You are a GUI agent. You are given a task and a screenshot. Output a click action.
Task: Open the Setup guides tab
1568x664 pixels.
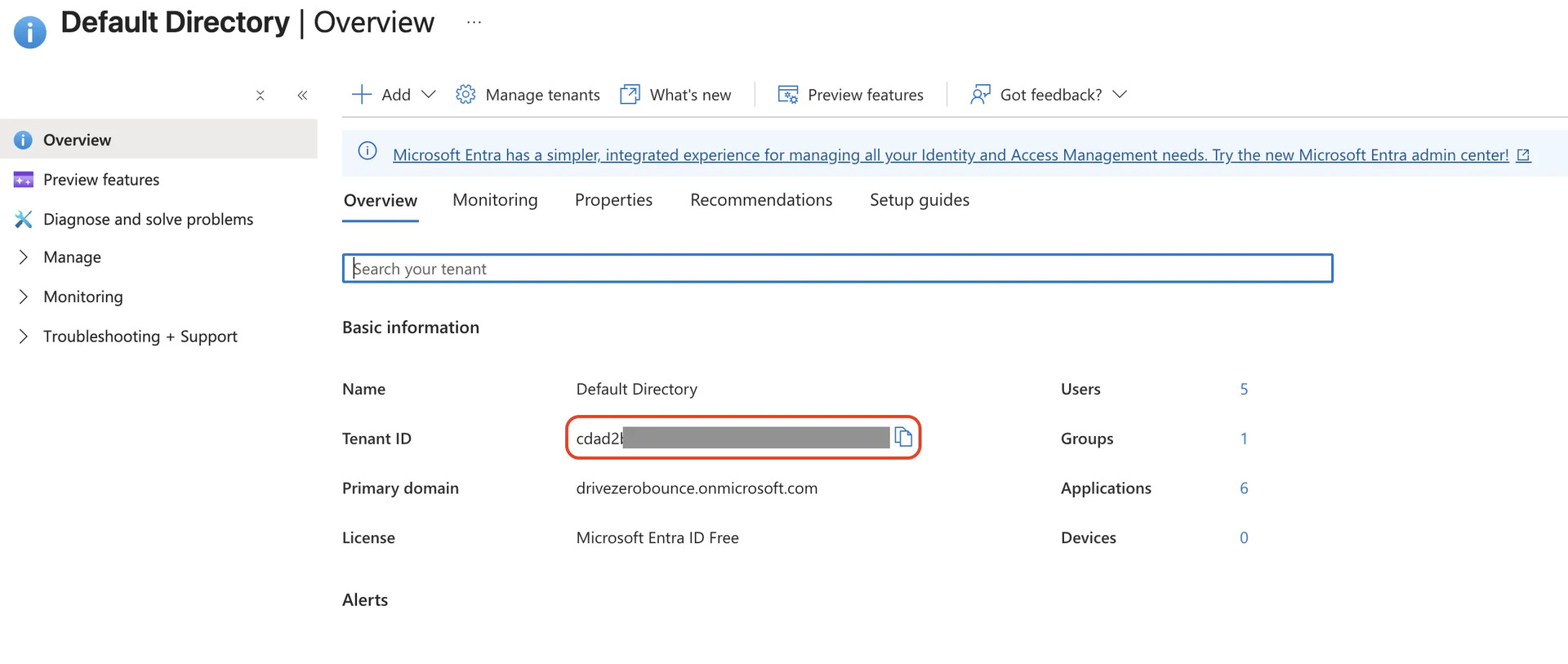[x=920, y=200]
